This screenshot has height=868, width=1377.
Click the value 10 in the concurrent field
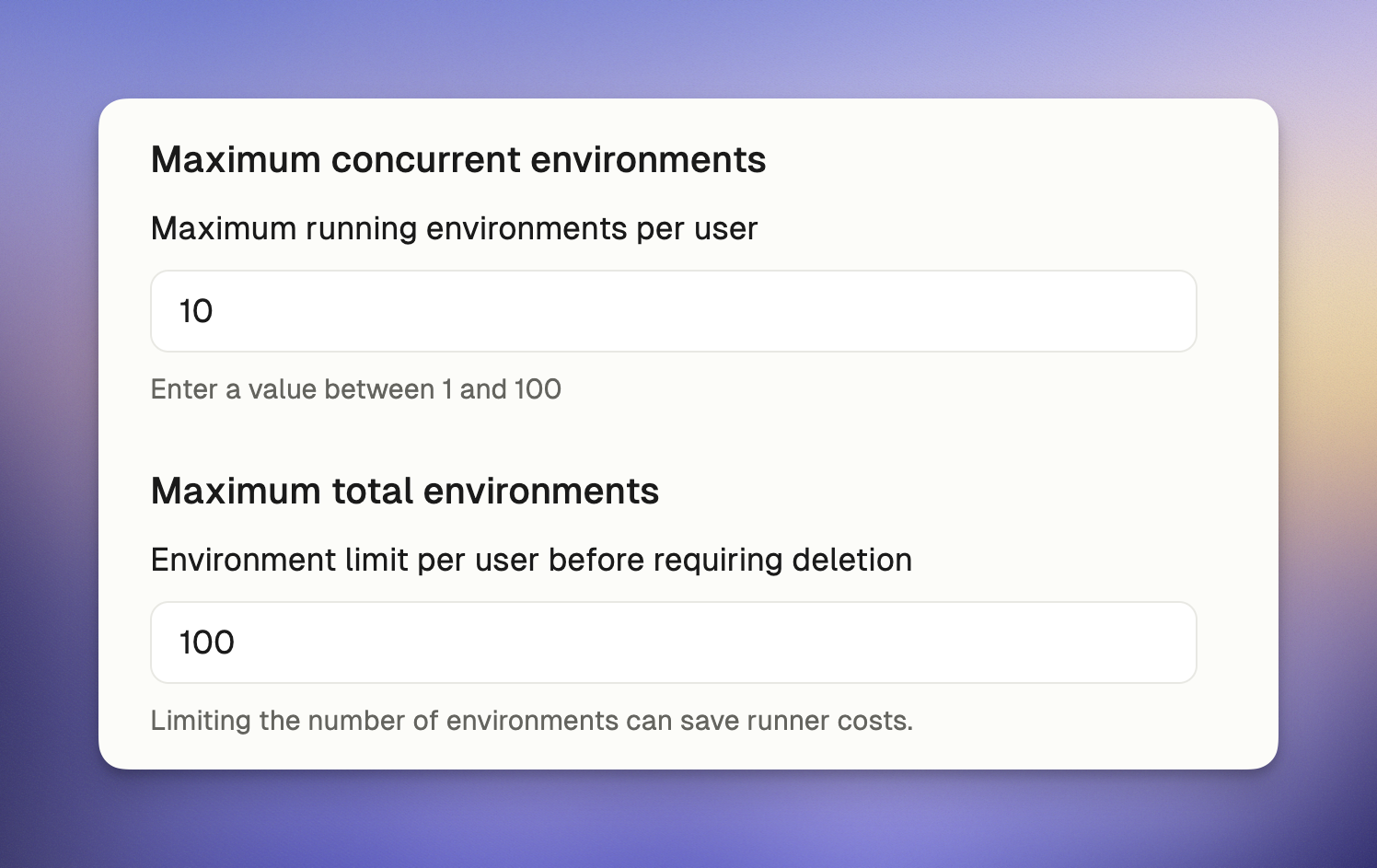click(196, 311)
